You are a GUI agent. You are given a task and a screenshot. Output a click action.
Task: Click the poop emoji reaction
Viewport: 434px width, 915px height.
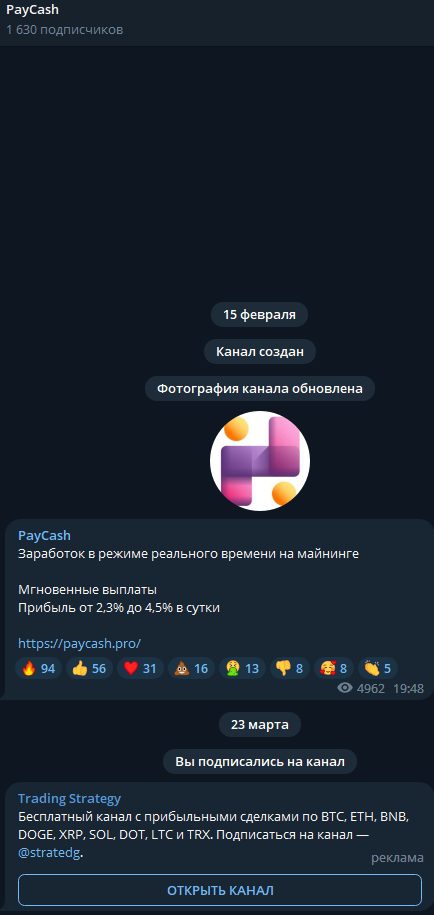tap(191, 668)
